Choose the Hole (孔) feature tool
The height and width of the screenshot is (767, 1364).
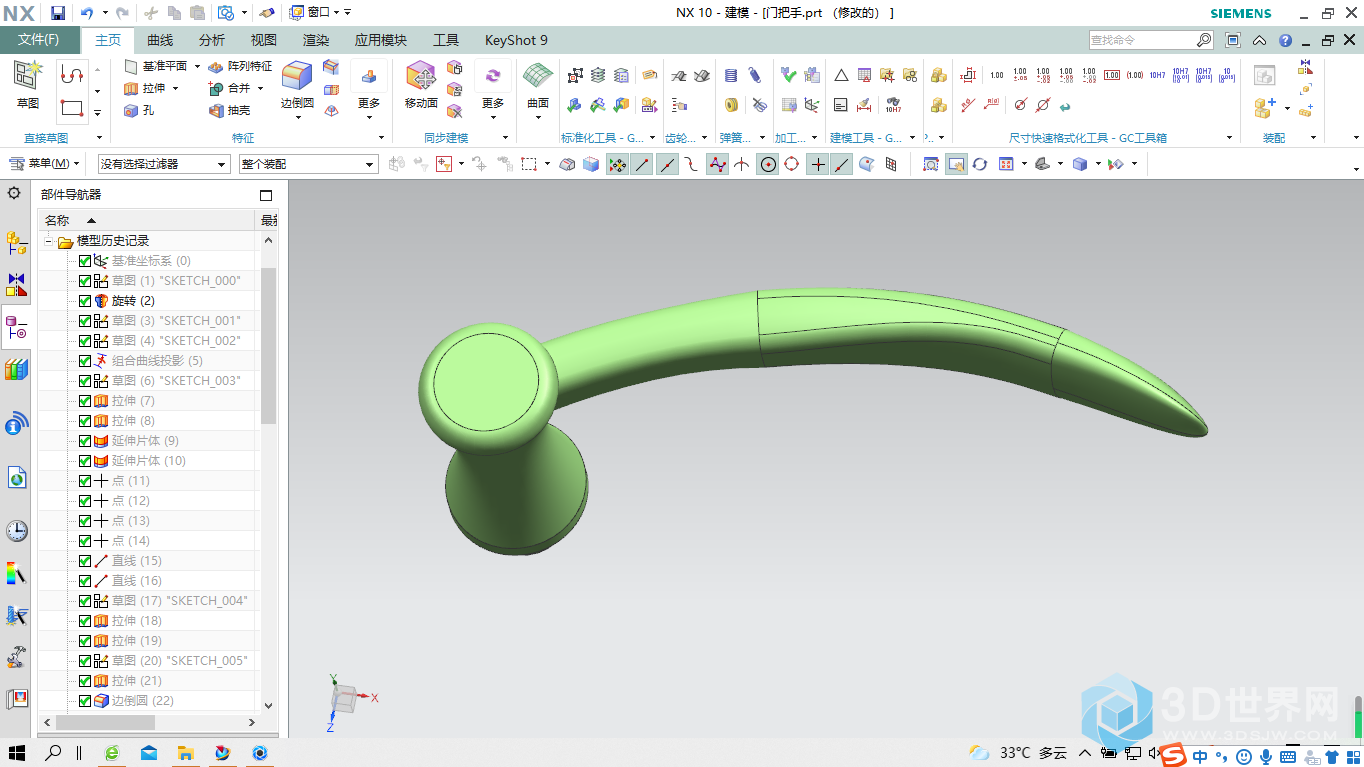tap(139, 110)
